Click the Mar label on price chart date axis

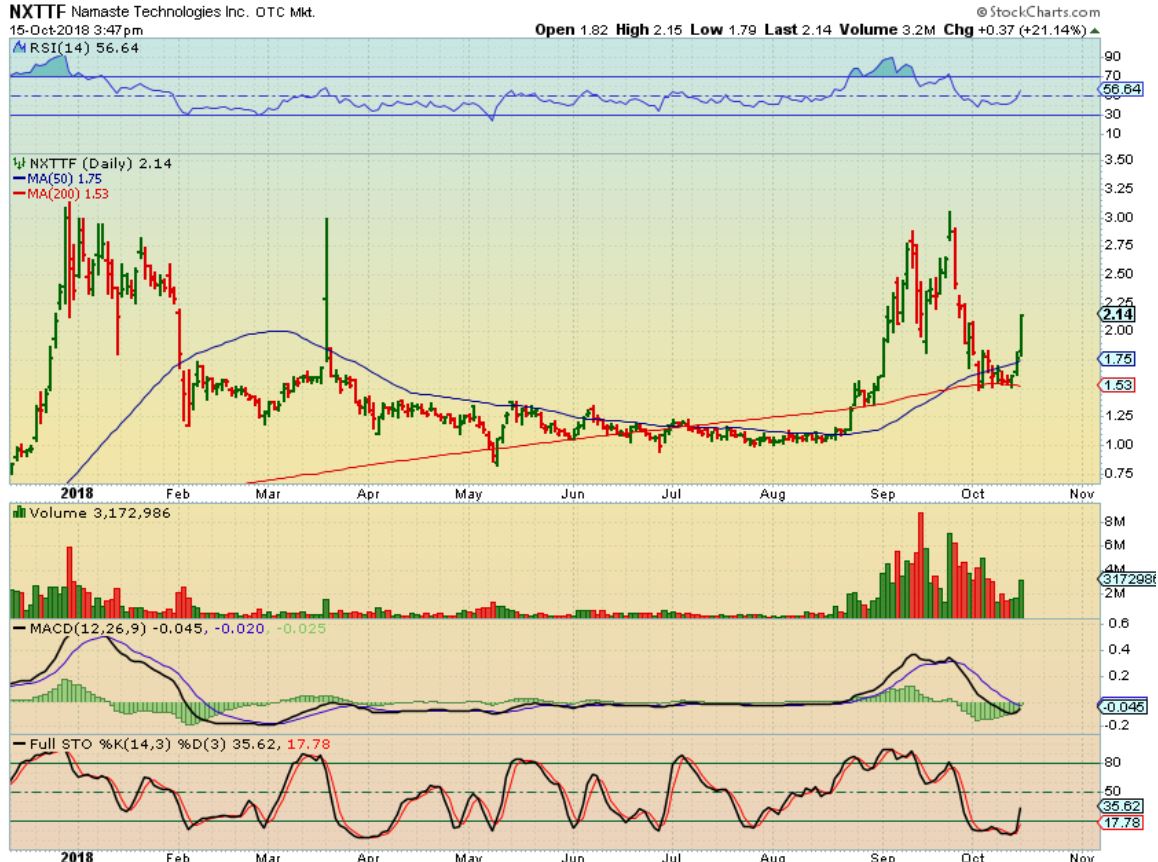tap(267, 493)
